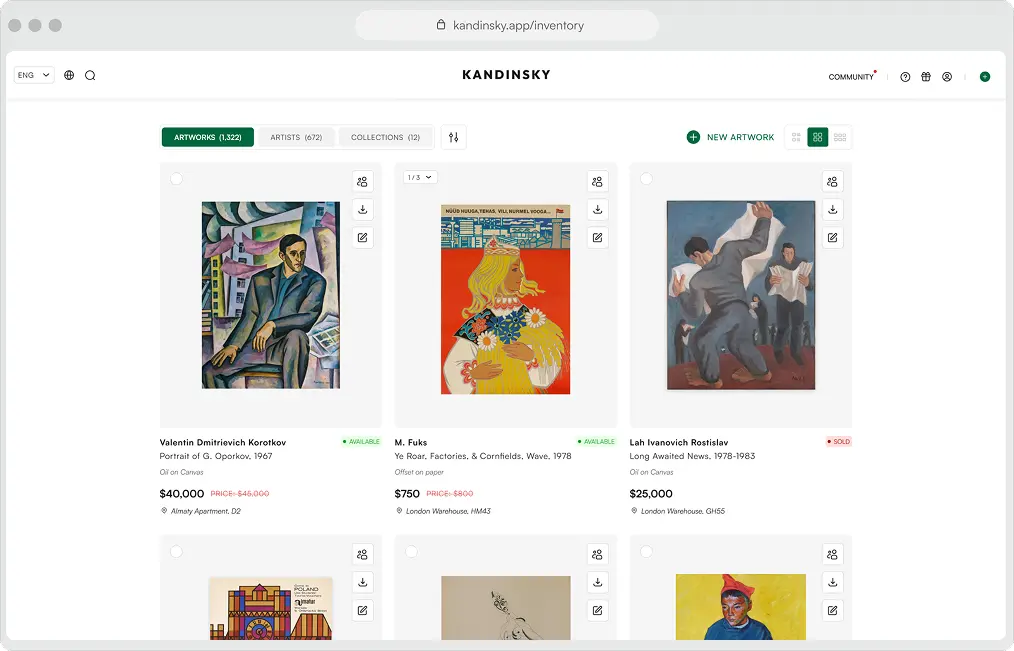This screenshot has height=651, width=1014.
Task: Click the $40,000 price
Action: coord(182,493)
